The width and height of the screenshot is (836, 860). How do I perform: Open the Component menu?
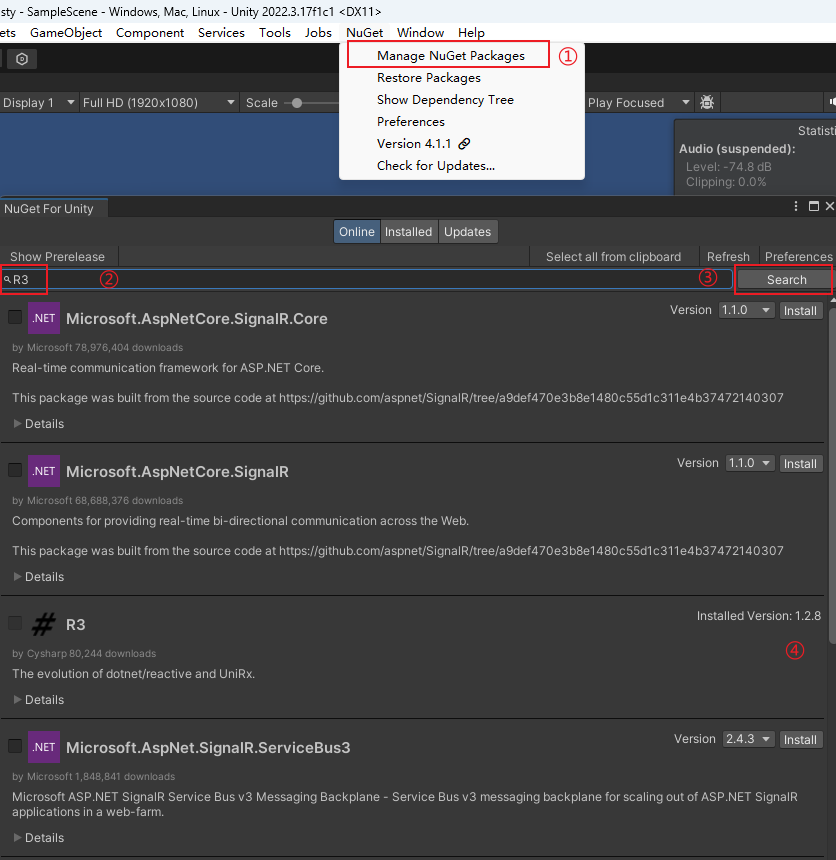[x=150, y=33]
